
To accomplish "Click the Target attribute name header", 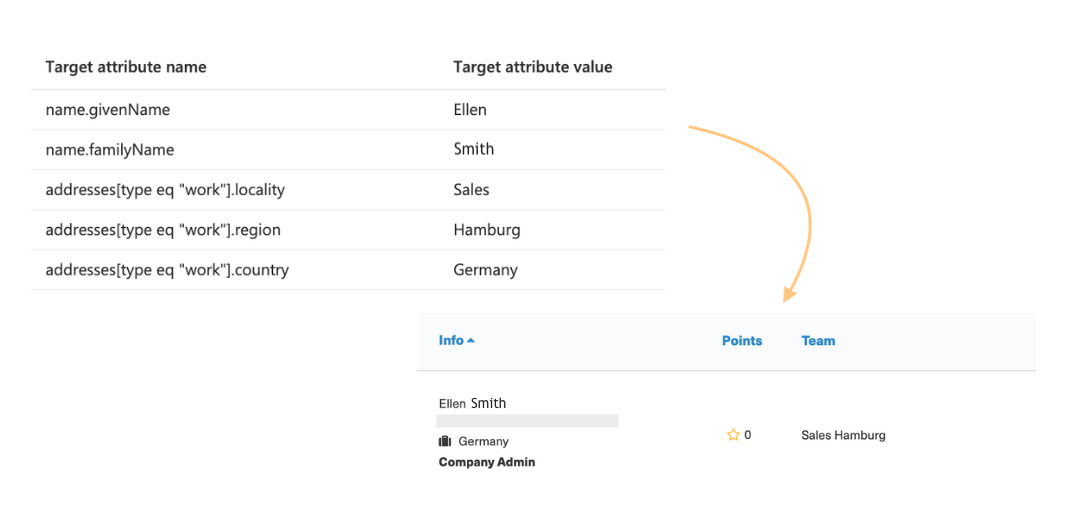I will click(x=126, y=67).
